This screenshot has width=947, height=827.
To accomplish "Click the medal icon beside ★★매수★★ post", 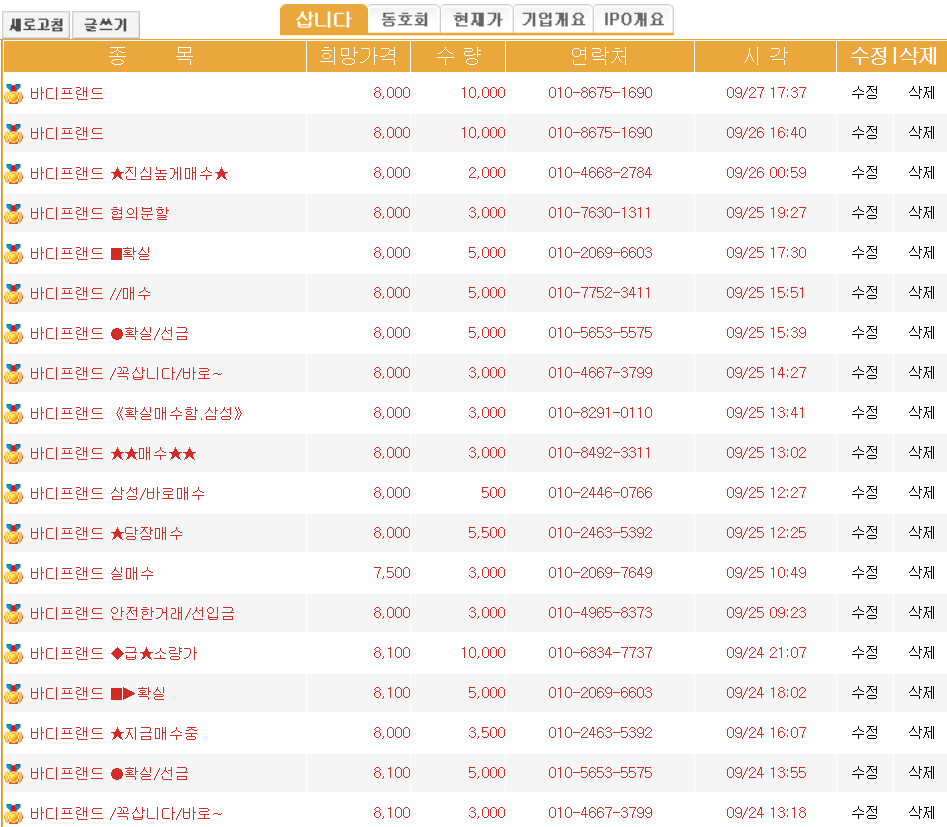I will point(13,454).
